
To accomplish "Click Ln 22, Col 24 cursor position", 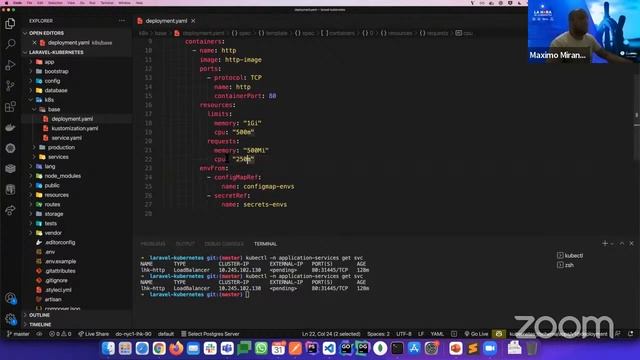I will (331, 334).
